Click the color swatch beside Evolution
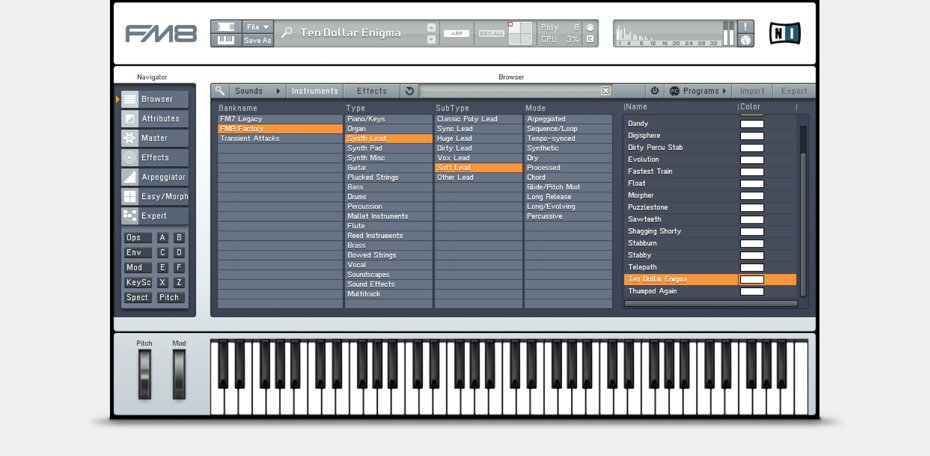The image size is (930, 456). 752,160
